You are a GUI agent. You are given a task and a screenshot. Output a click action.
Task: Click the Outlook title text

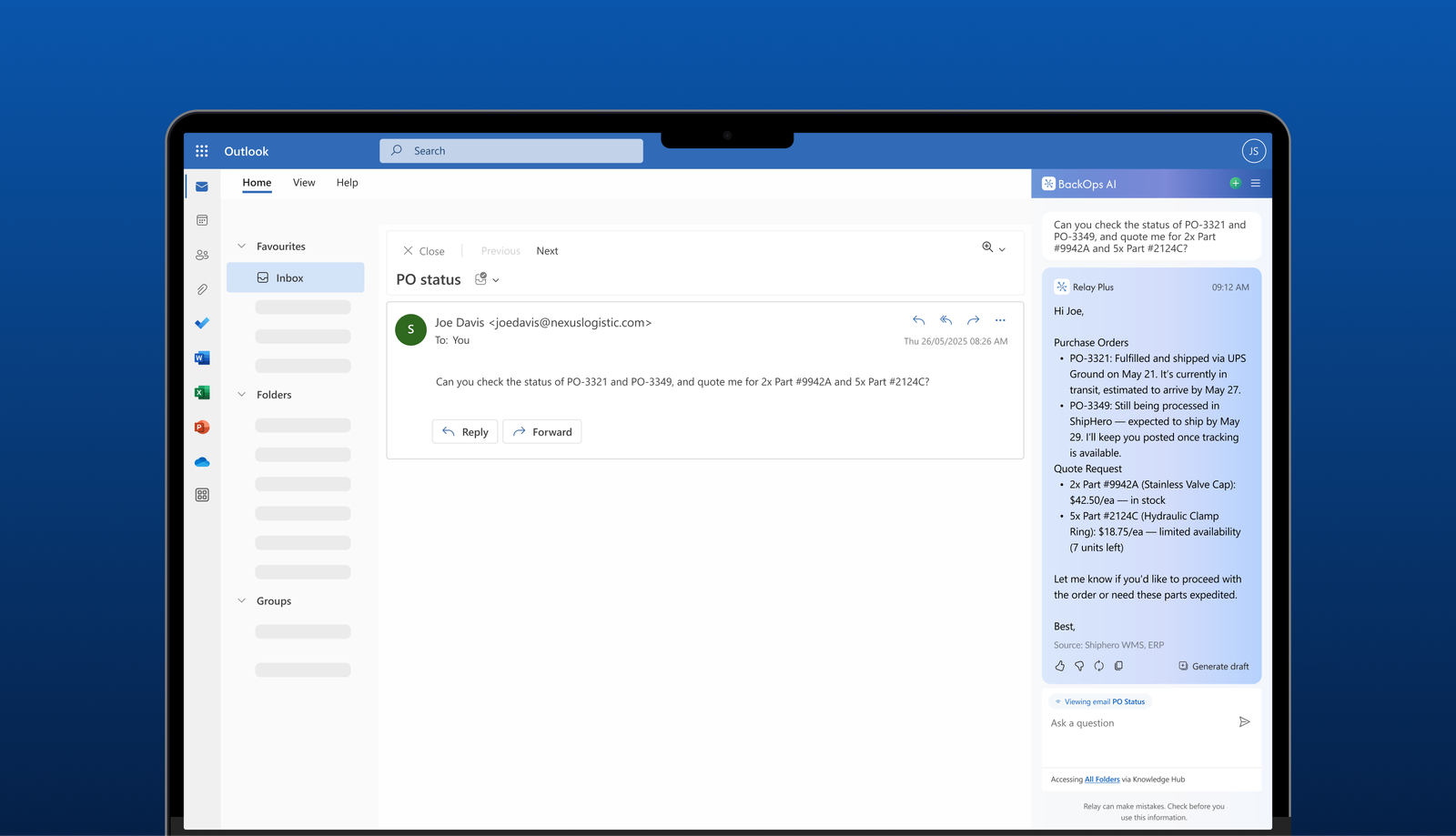(x=247, y=151)
